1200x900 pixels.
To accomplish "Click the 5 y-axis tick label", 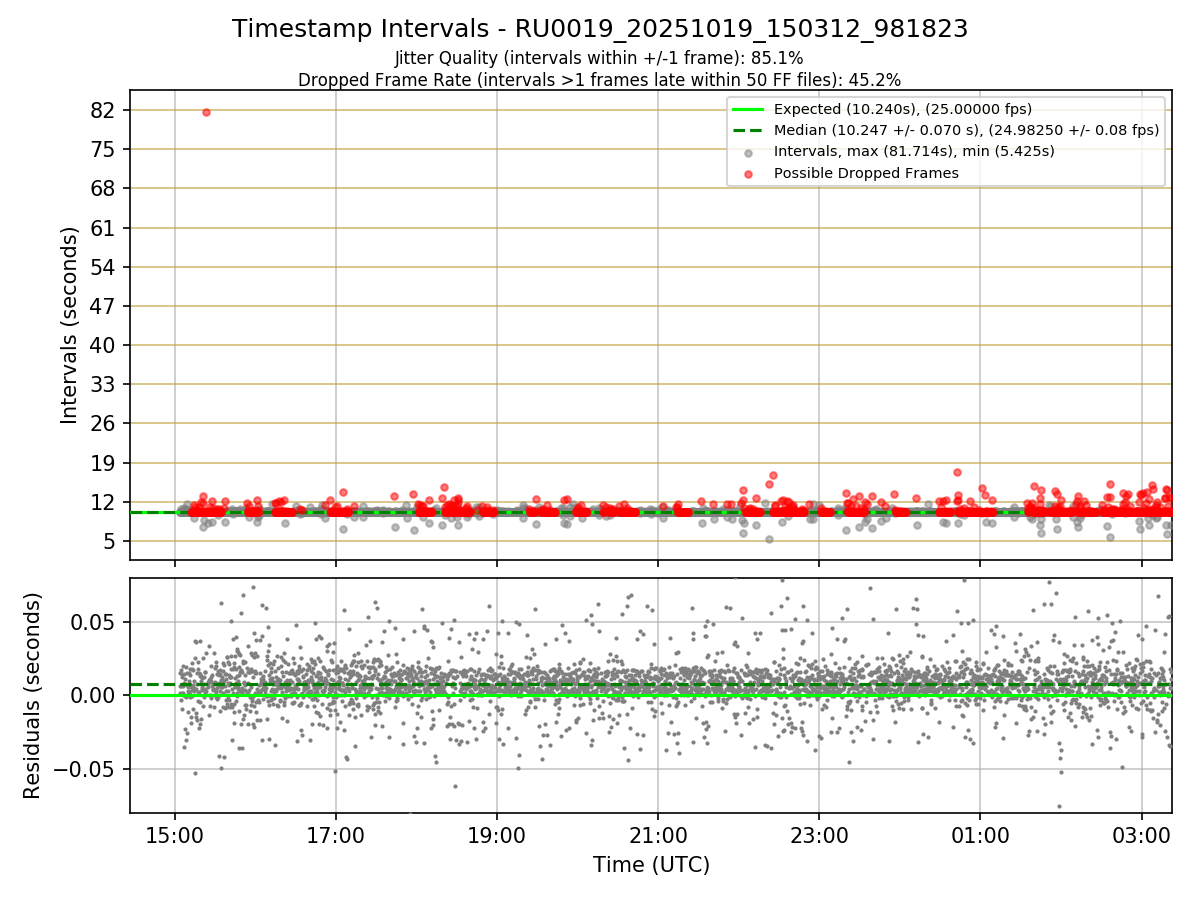I will (x=110, y=541).
